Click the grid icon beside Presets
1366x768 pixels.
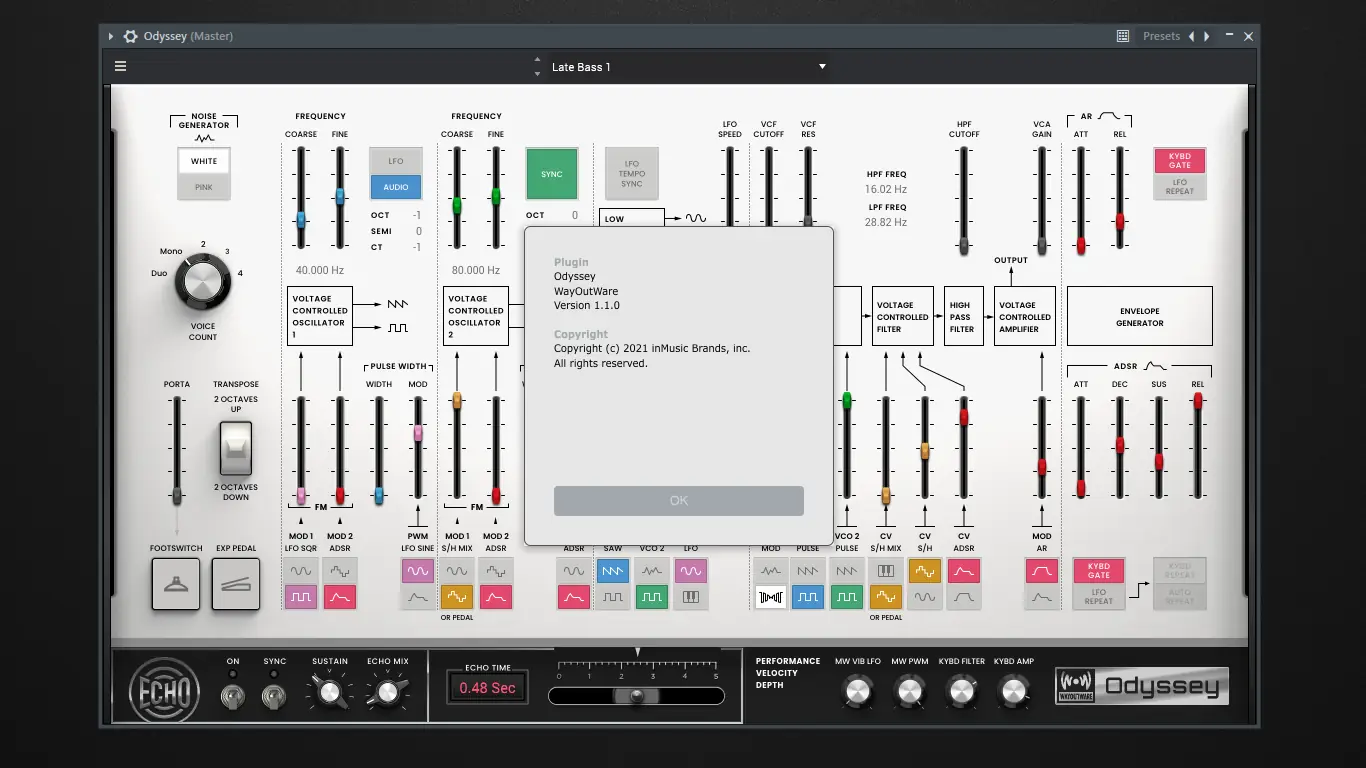click(1123, 36)
